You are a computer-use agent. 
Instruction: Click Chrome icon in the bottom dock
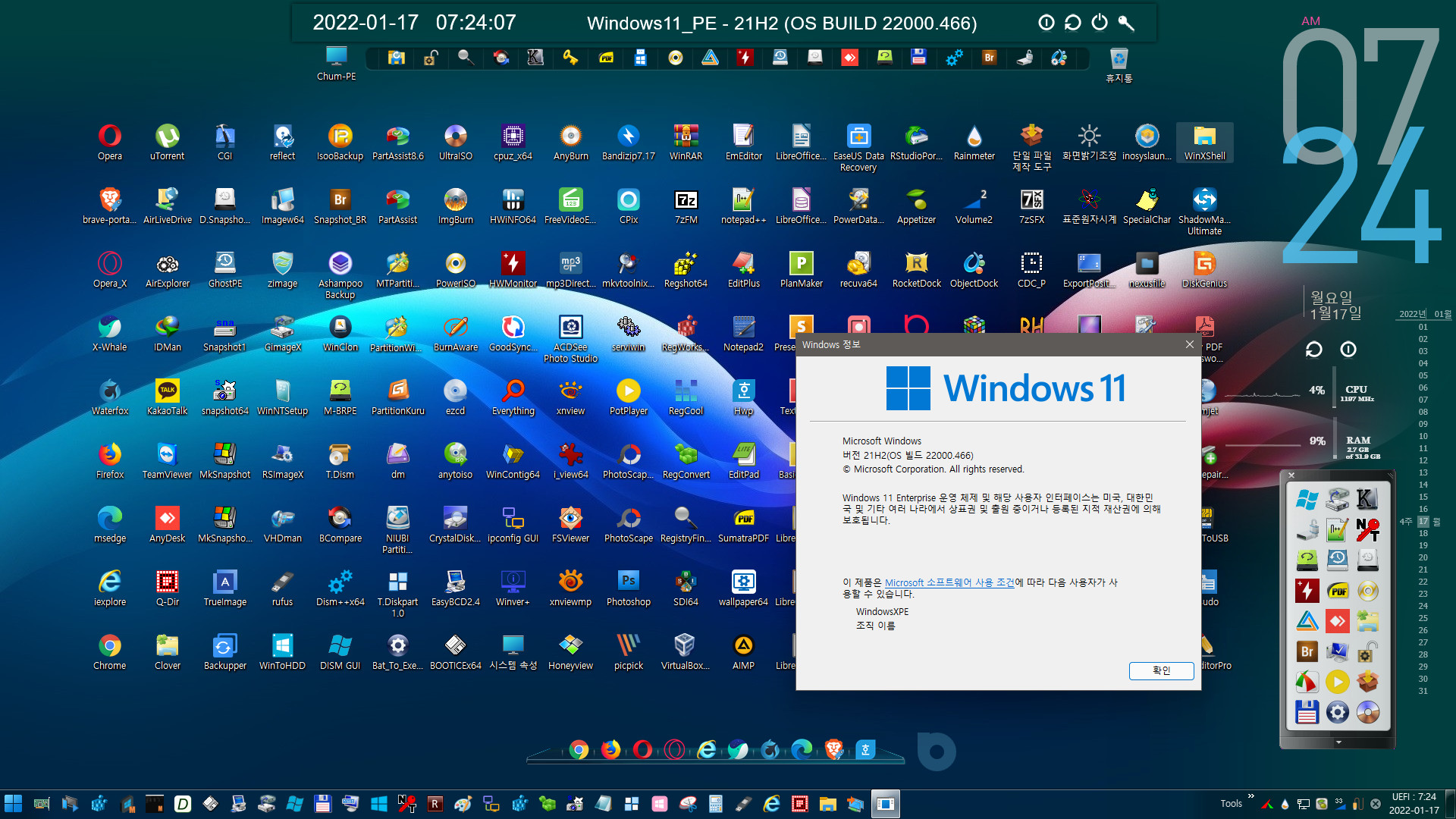(x=579, y=749)
